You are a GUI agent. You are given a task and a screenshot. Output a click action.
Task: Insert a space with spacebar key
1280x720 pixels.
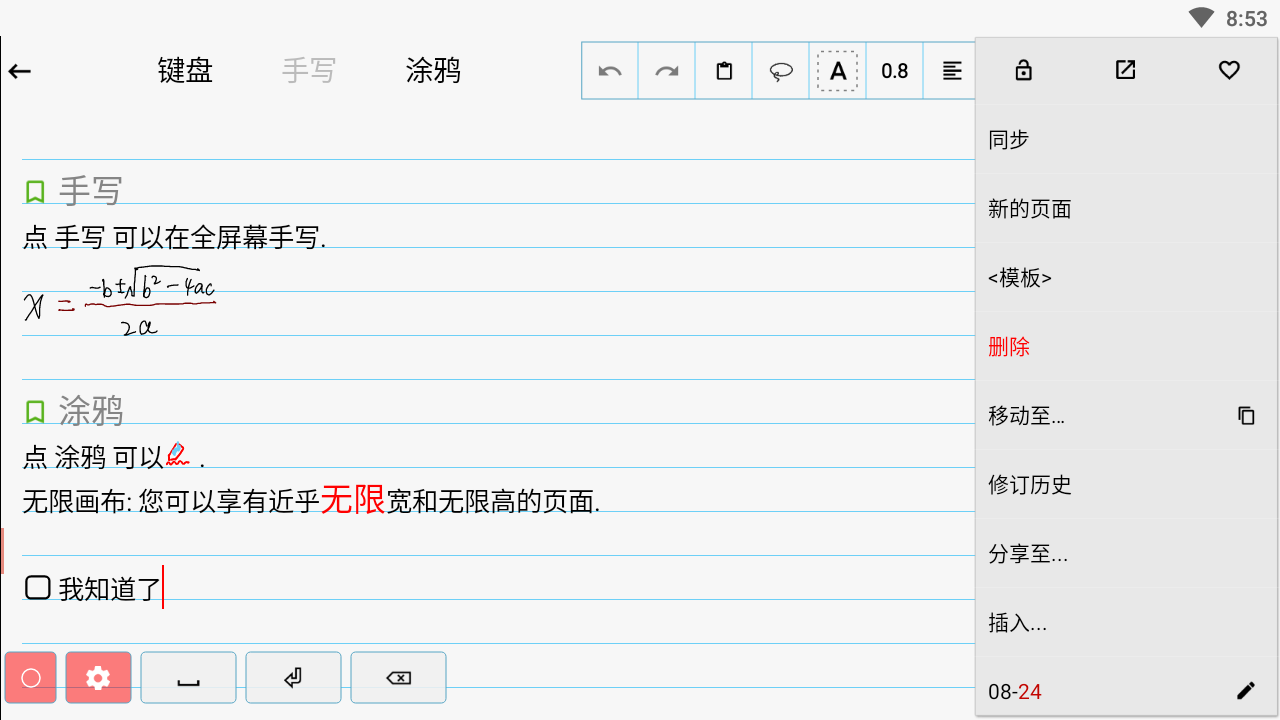point(188,678)
